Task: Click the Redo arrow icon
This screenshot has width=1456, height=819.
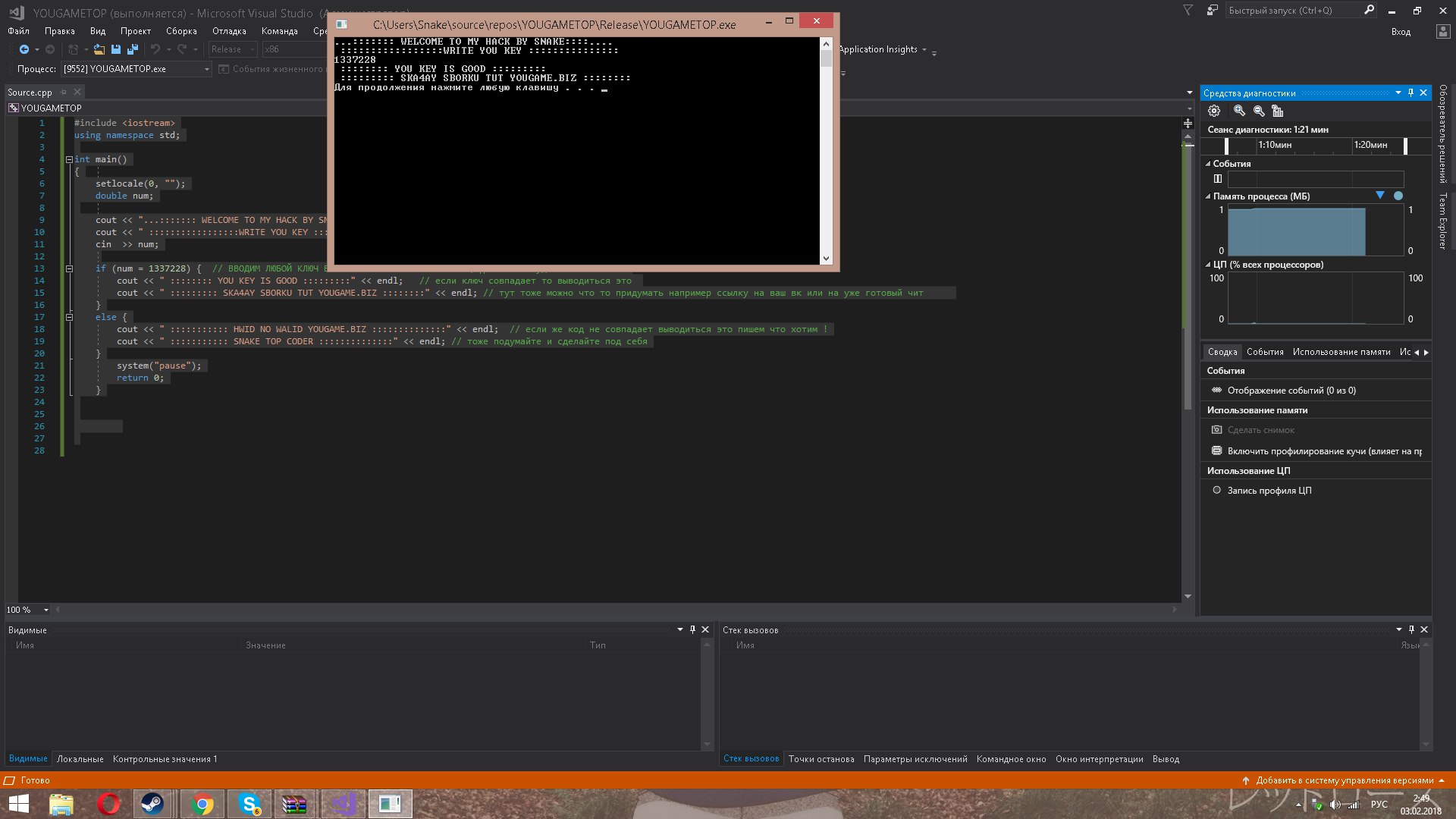Action: (182, 49)
